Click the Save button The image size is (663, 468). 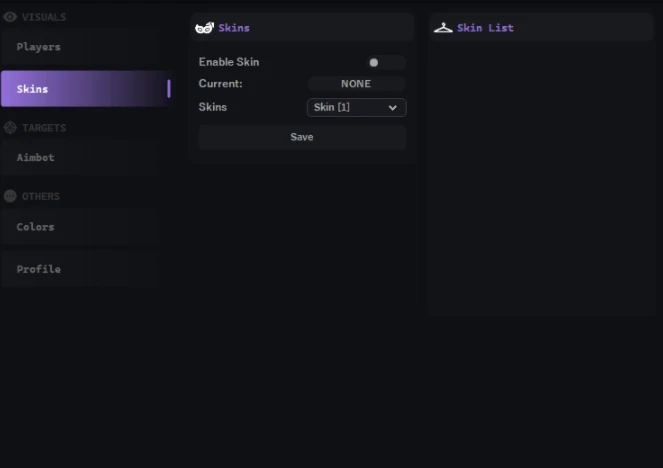pyautogui.click(x=302, y=137)
